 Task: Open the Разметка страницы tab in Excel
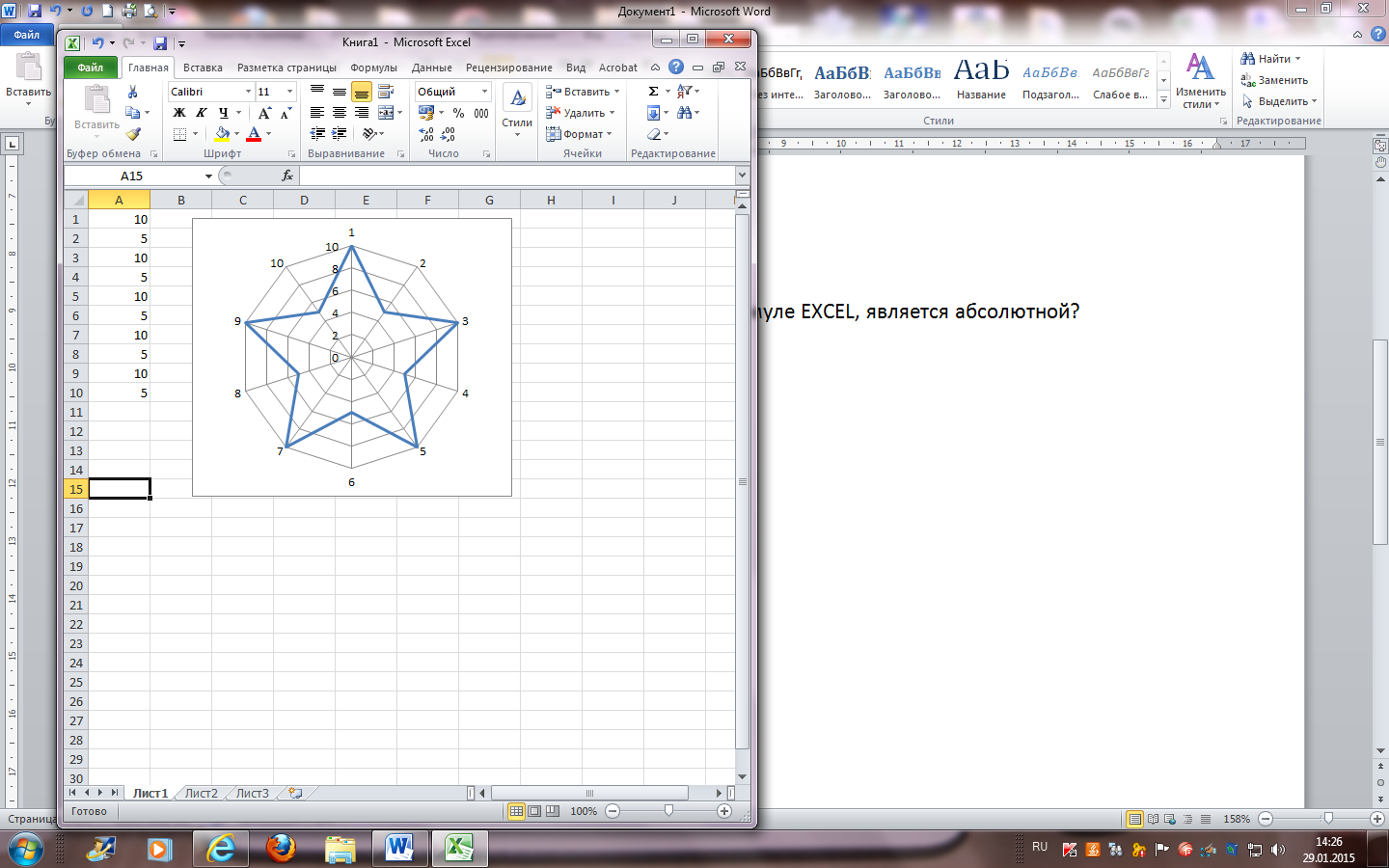tap(286, 68)
